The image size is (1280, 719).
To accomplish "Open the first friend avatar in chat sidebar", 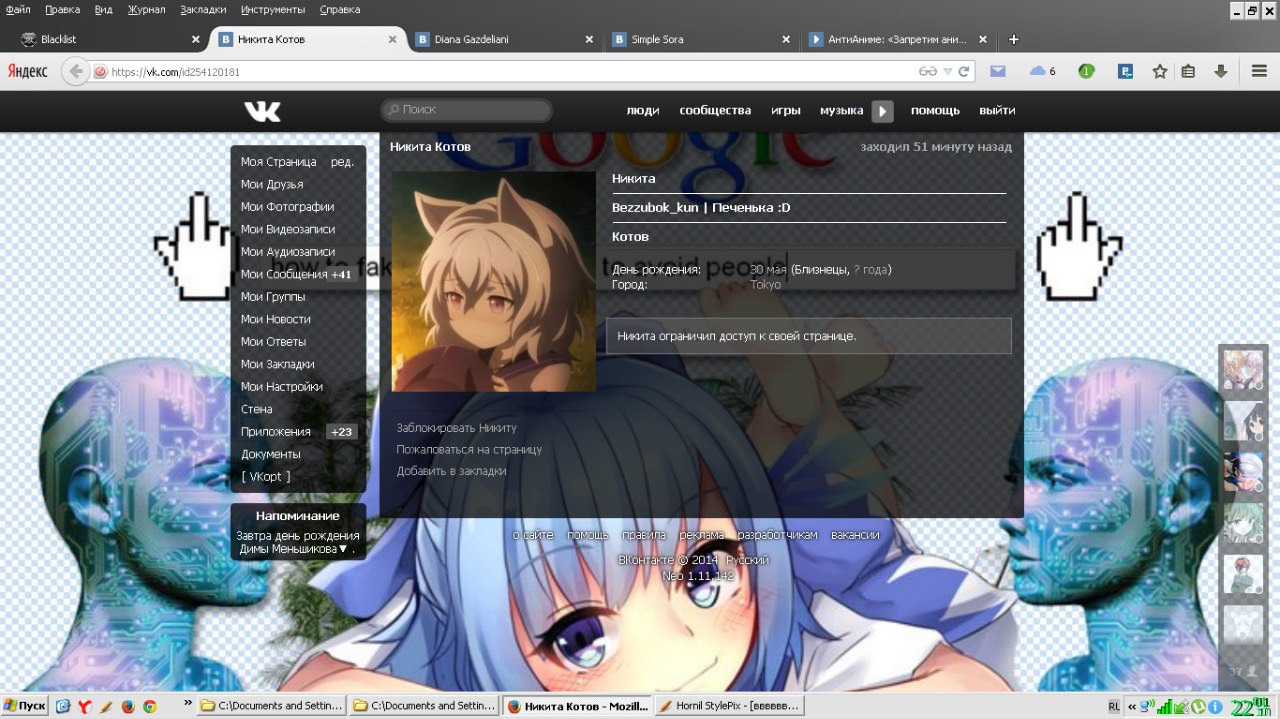I will pos(1243,370).
